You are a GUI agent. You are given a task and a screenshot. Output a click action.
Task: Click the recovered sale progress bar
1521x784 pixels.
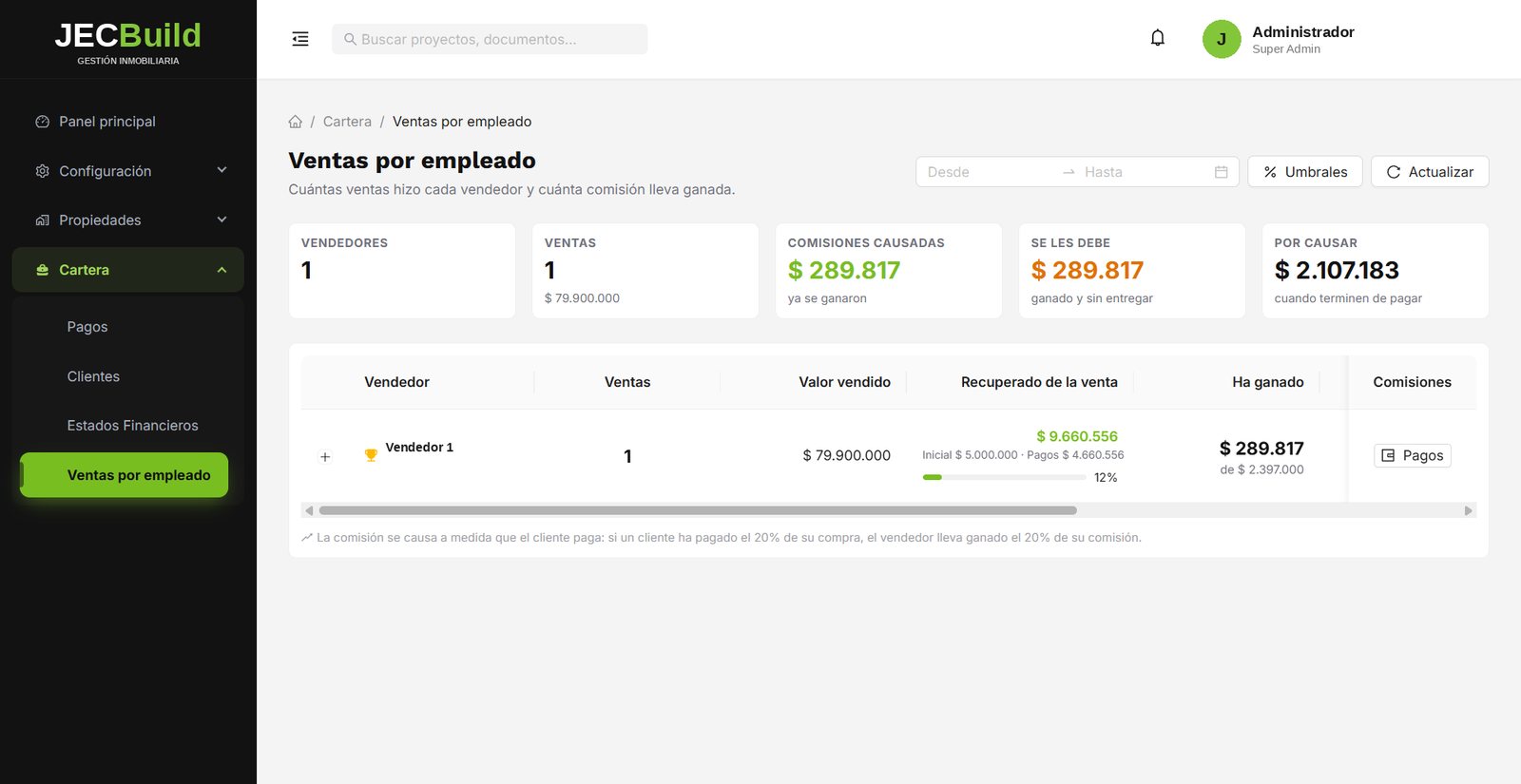coord(1005,477)
